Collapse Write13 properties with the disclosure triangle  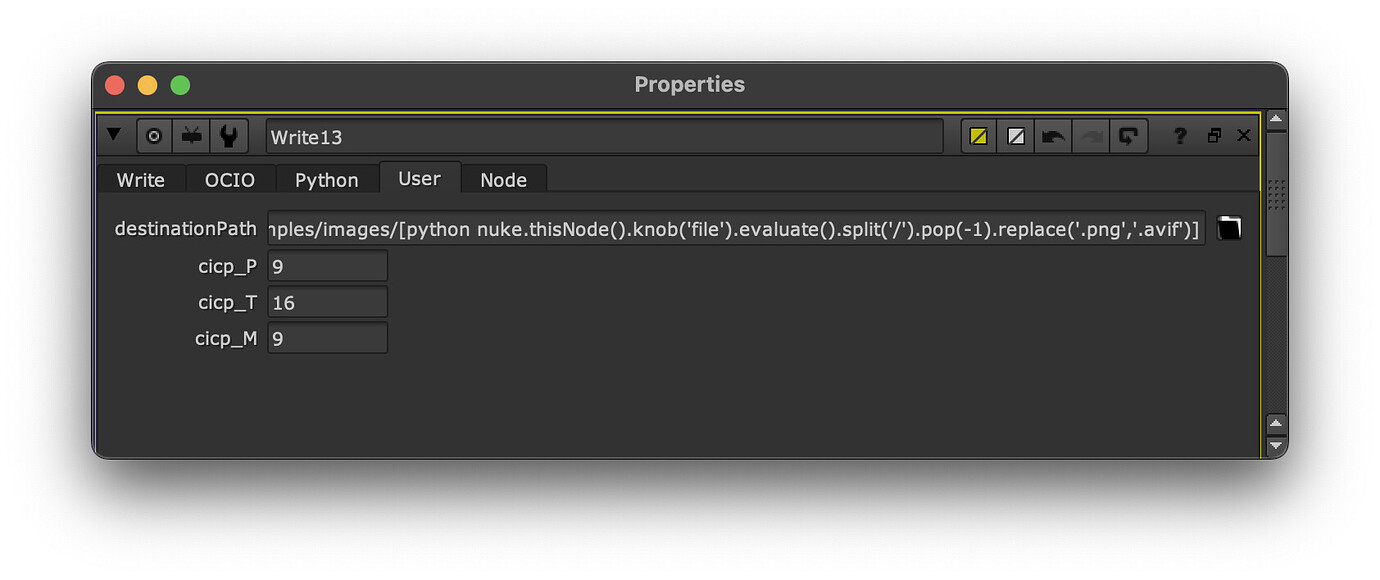click(x=113, y=135)
